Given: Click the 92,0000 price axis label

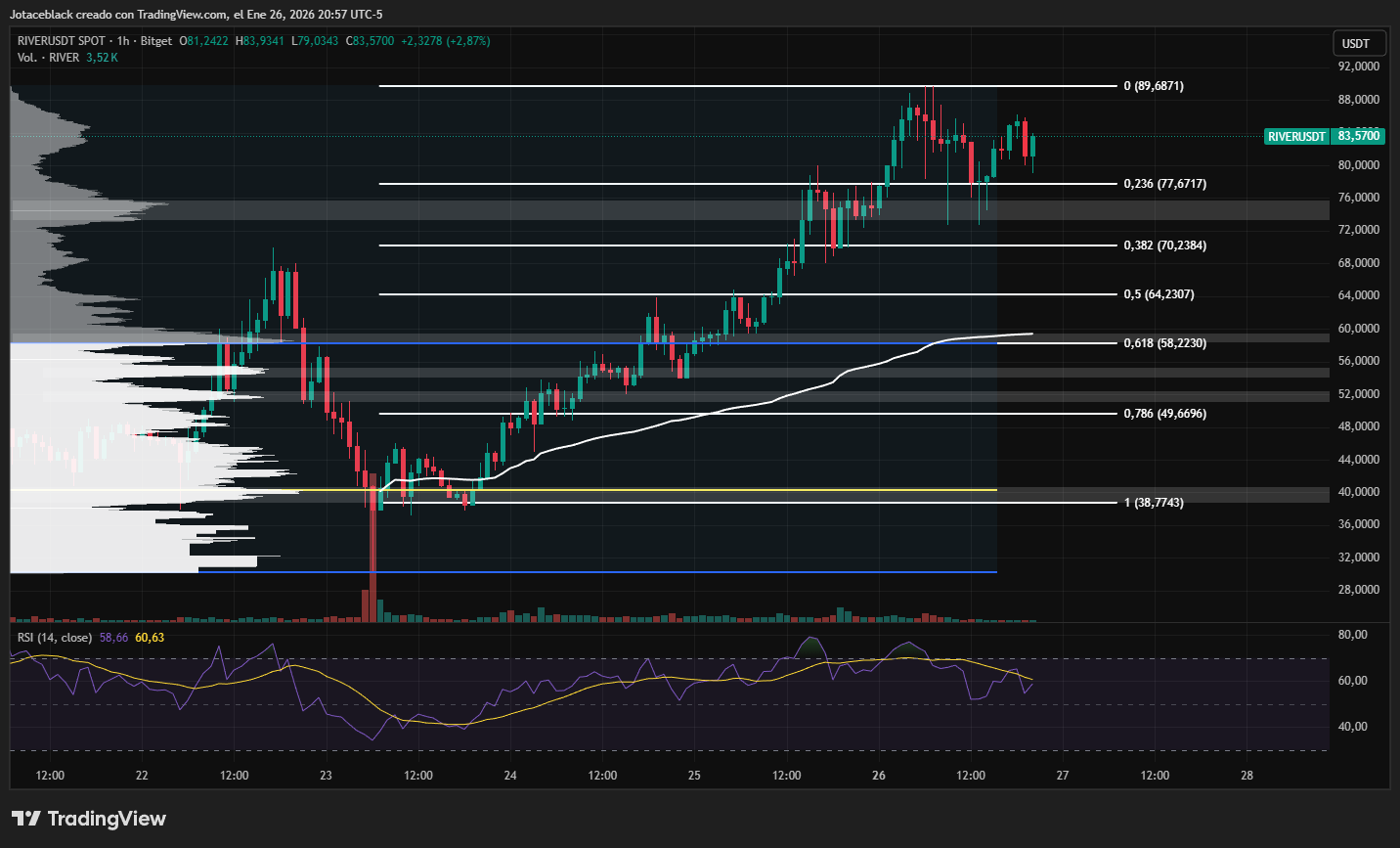Looking at the screenshot, I should (x=1358, y=67).
